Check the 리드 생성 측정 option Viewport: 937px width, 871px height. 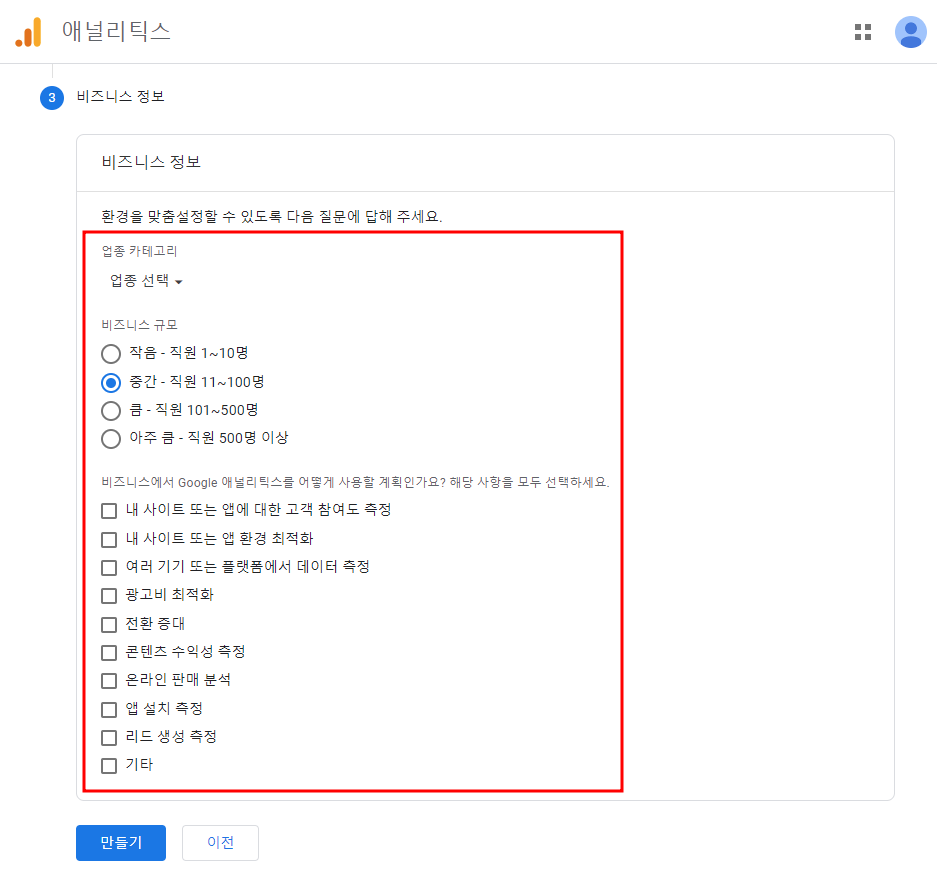point(109,737)
